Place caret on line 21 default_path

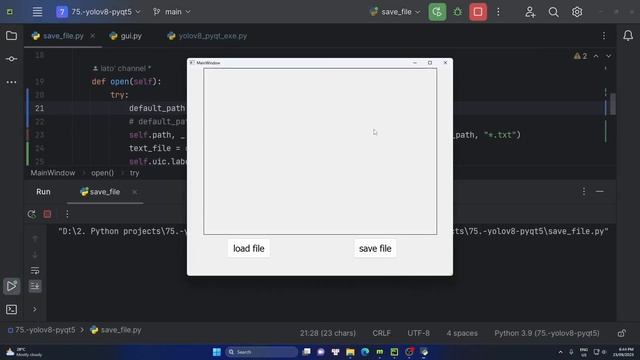[157, 108]
